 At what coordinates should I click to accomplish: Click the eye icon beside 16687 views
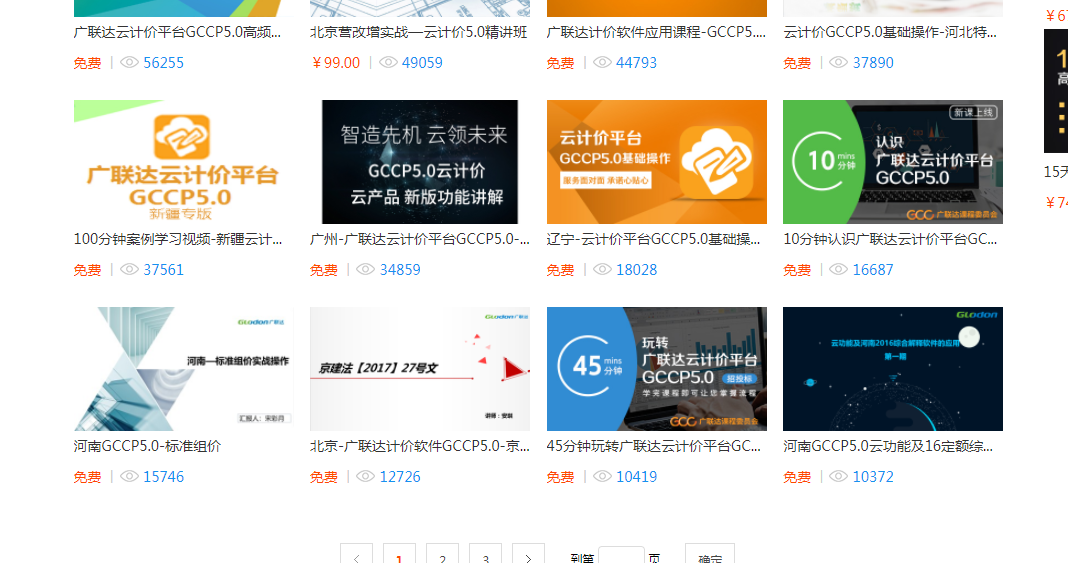tap(838, 269)
